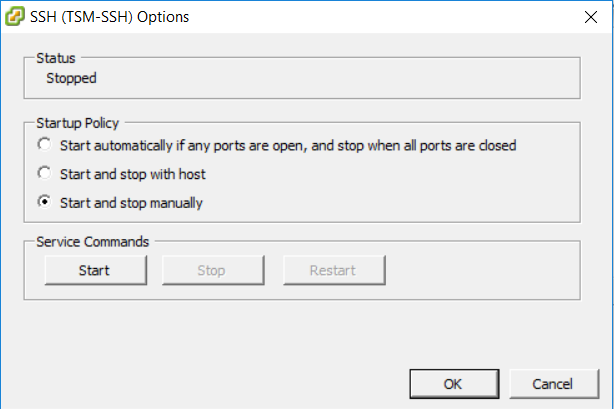This screenshot has width=614, height=409.
Task: Close the SSH (TSM-SSH) Options dialog
Action: pos(591,17)
